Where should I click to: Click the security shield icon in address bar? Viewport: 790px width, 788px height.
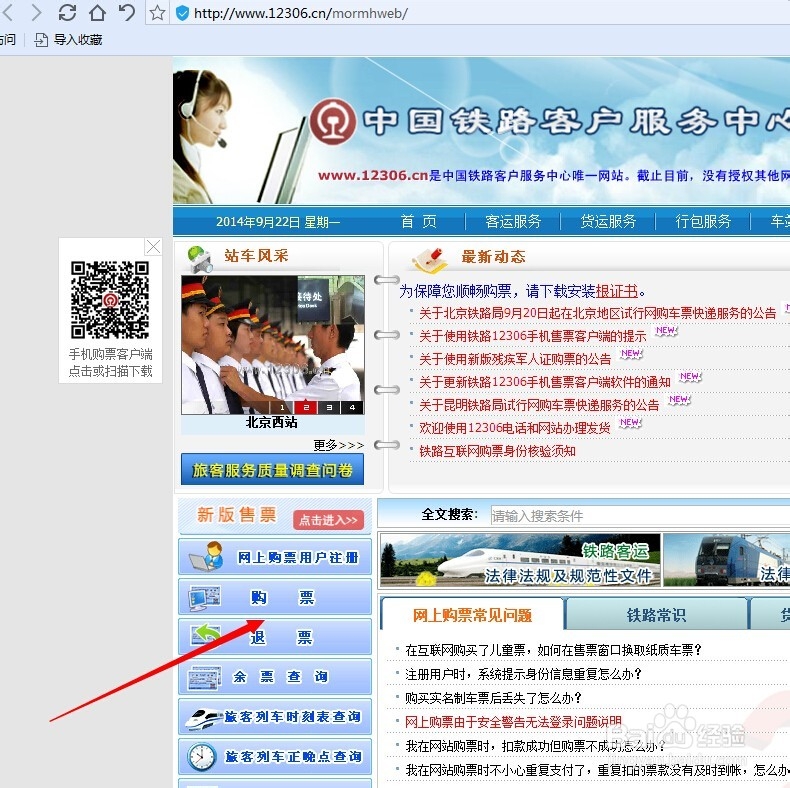pos(182,13)
